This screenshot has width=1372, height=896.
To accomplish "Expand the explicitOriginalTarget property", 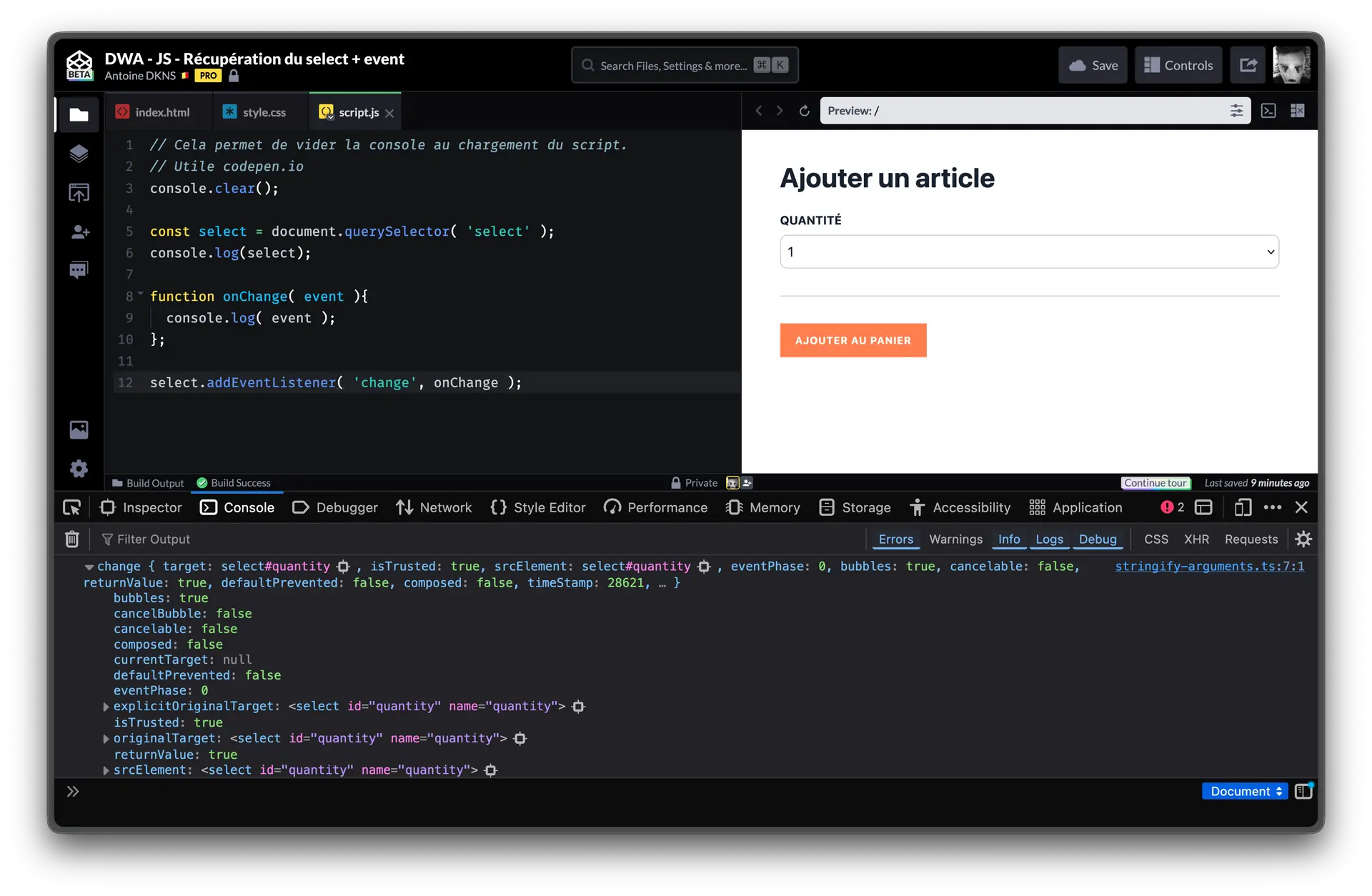I will click(106, 707).
